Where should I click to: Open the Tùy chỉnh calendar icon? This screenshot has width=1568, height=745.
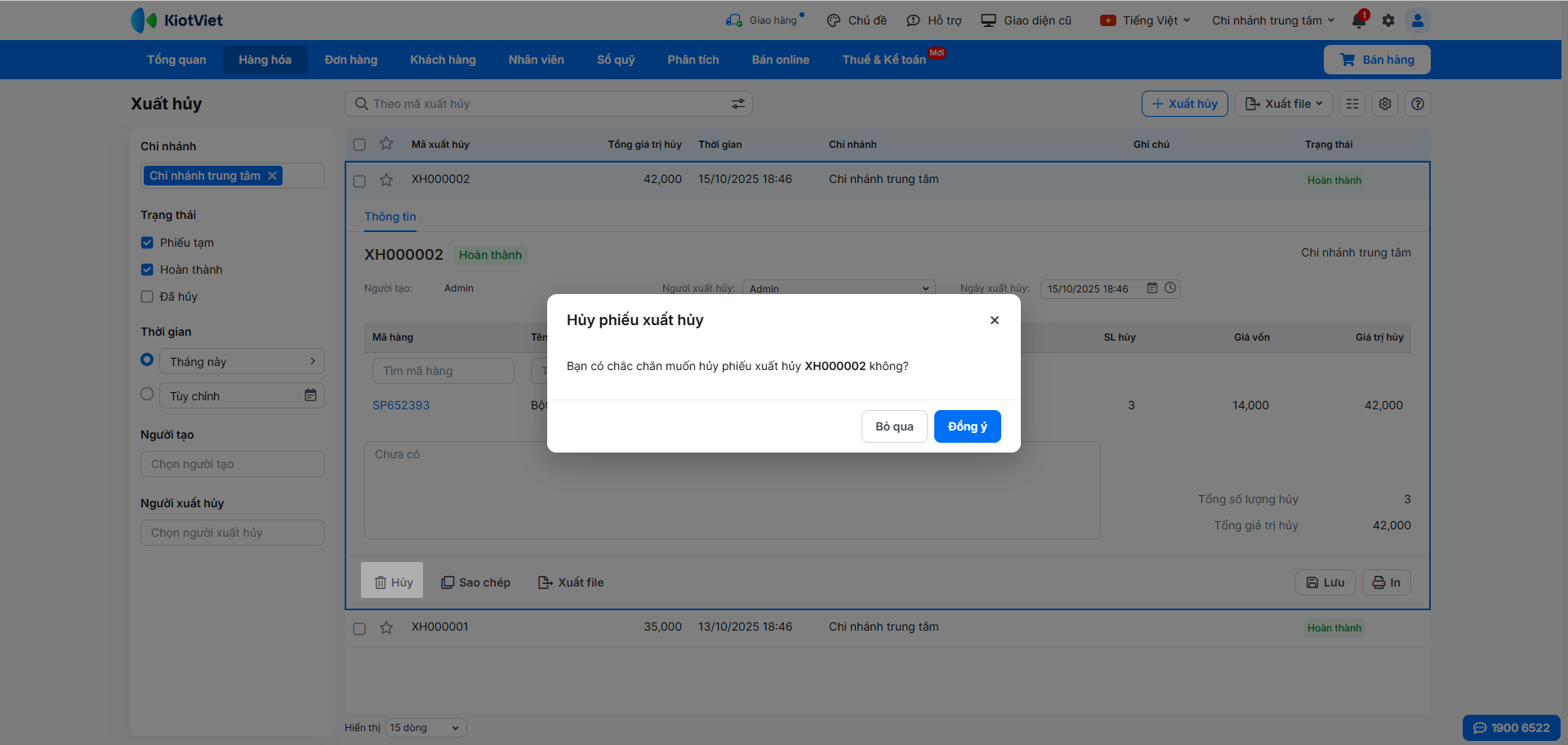310,395
